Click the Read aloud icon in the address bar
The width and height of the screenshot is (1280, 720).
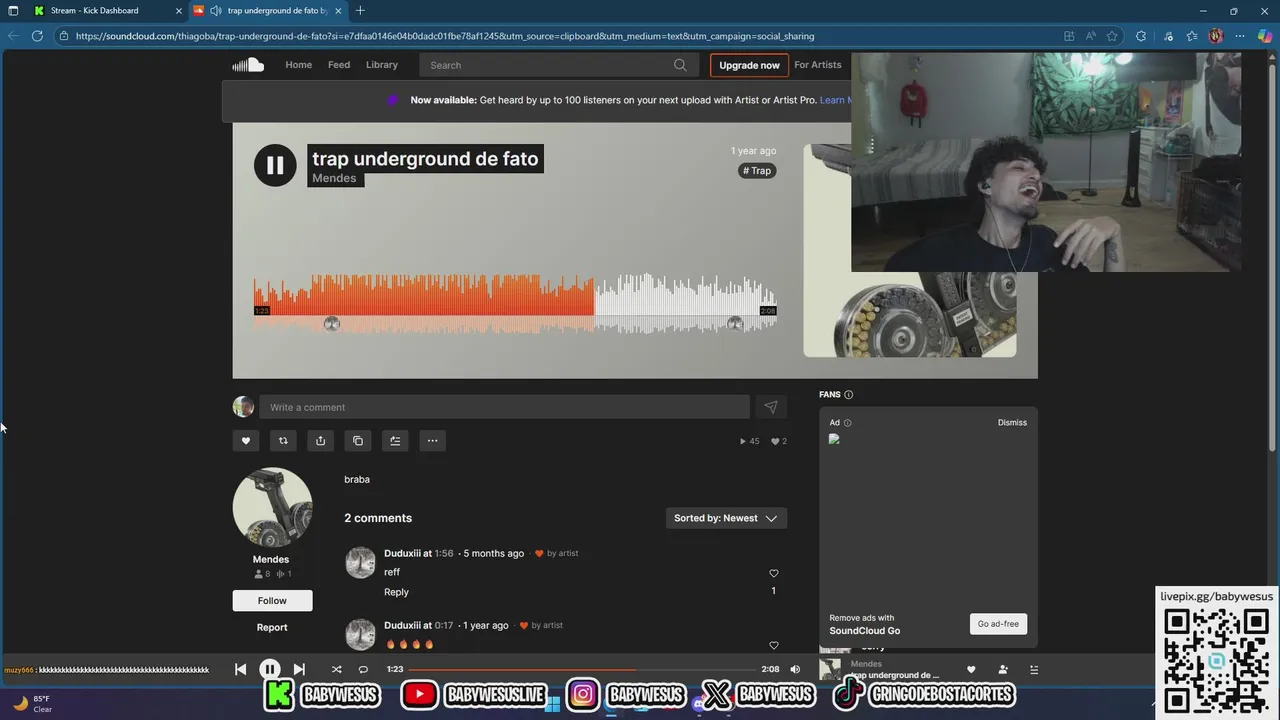pos(1090,36)
